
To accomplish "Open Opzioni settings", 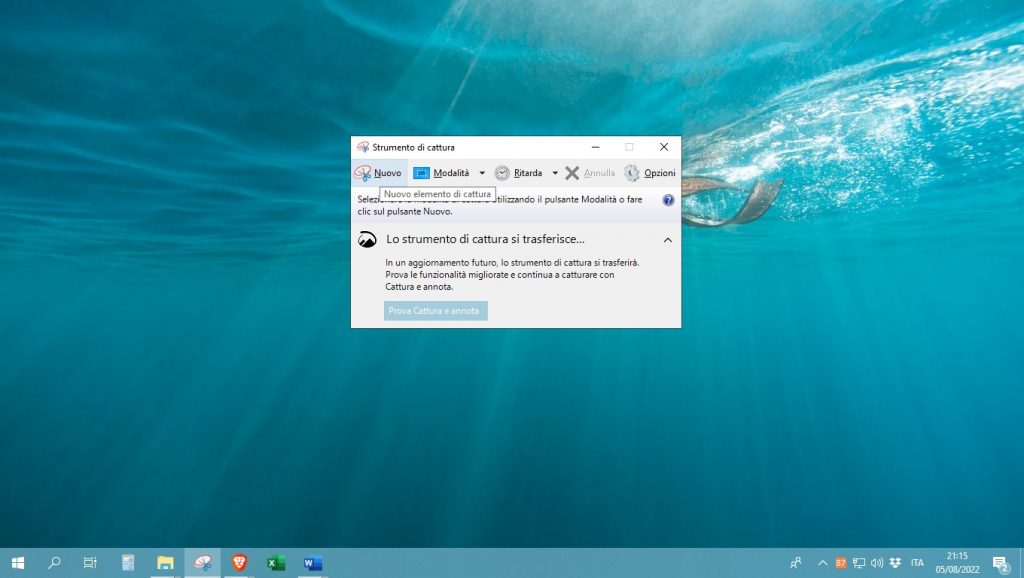I will pos(650,173).
